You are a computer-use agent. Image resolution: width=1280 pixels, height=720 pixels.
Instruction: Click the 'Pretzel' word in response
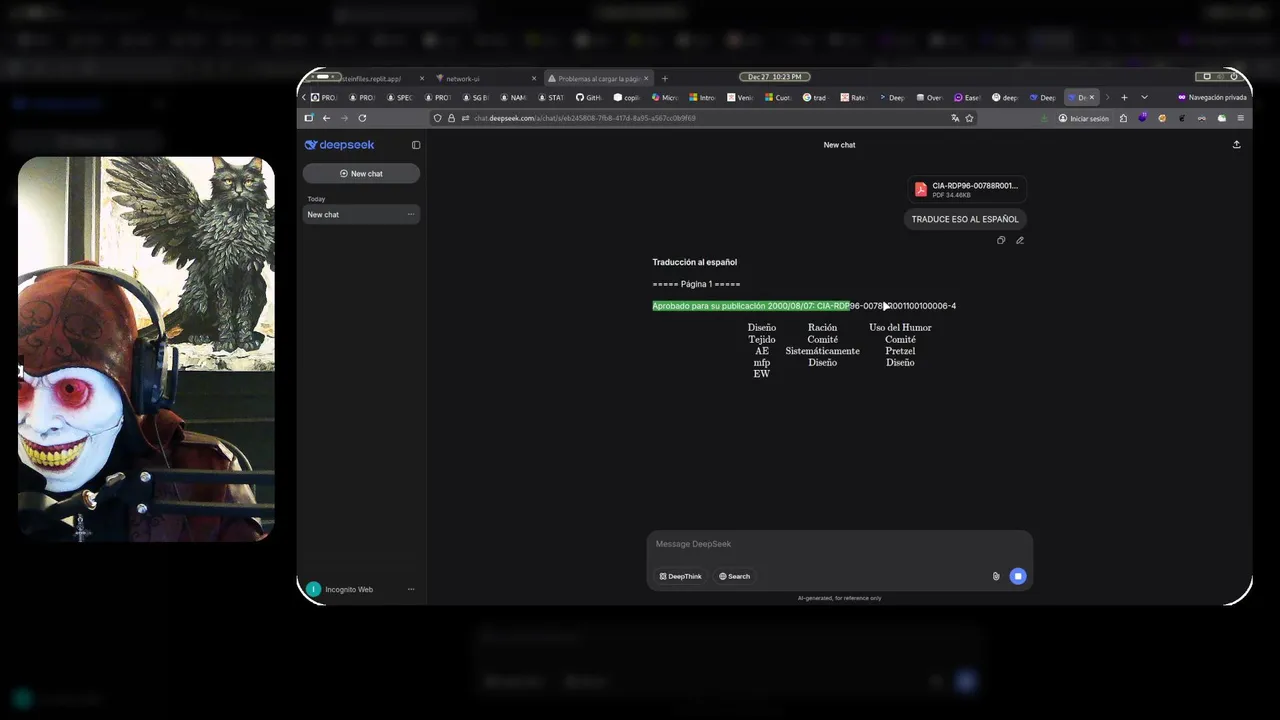pos(900,351)
